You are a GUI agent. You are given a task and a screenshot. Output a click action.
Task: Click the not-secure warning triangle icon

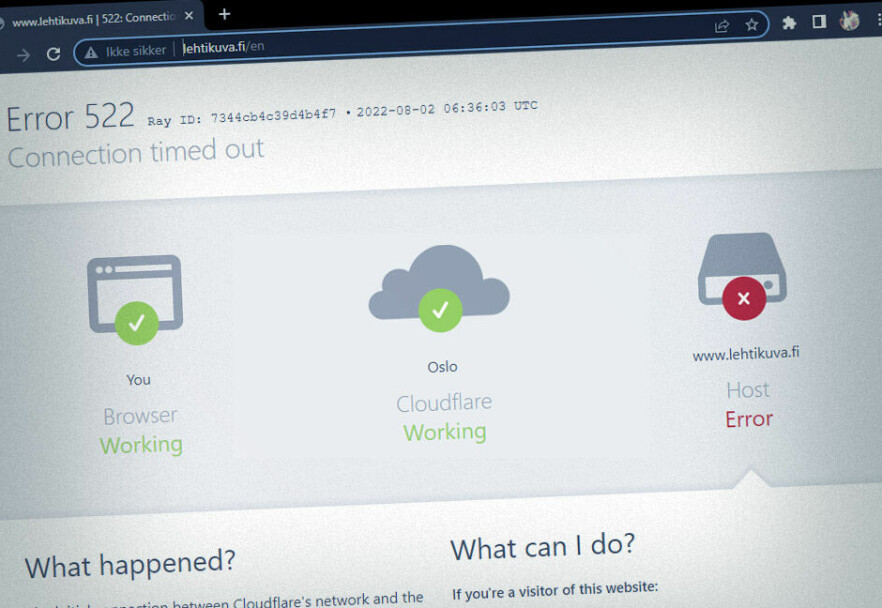tap(91, 53)
